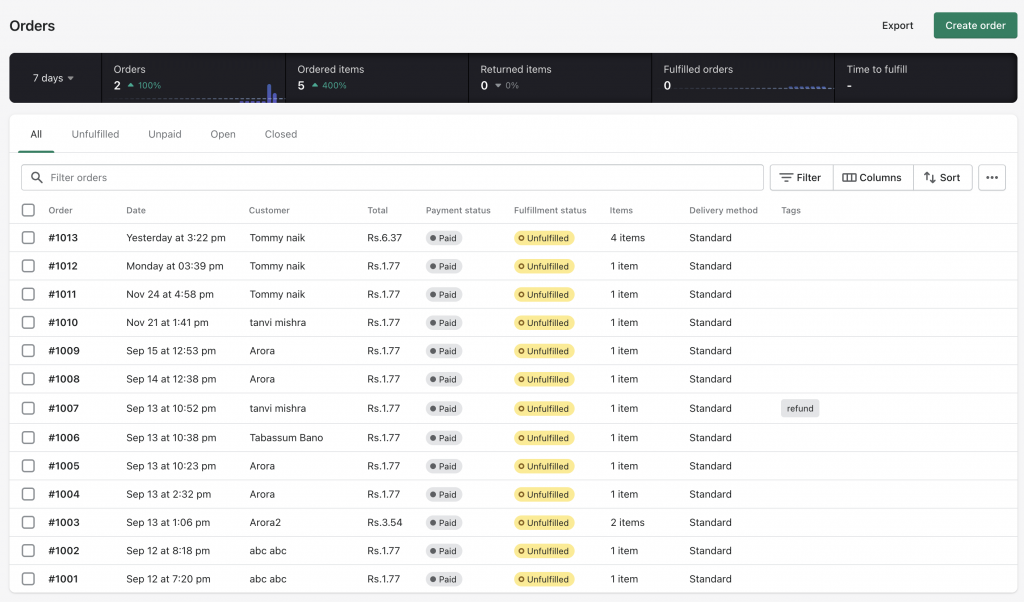The height and width of the screenshot is (602, 1024).
Task: Click the Unfulfilled badge on order #1012
Action: [543, 267]
